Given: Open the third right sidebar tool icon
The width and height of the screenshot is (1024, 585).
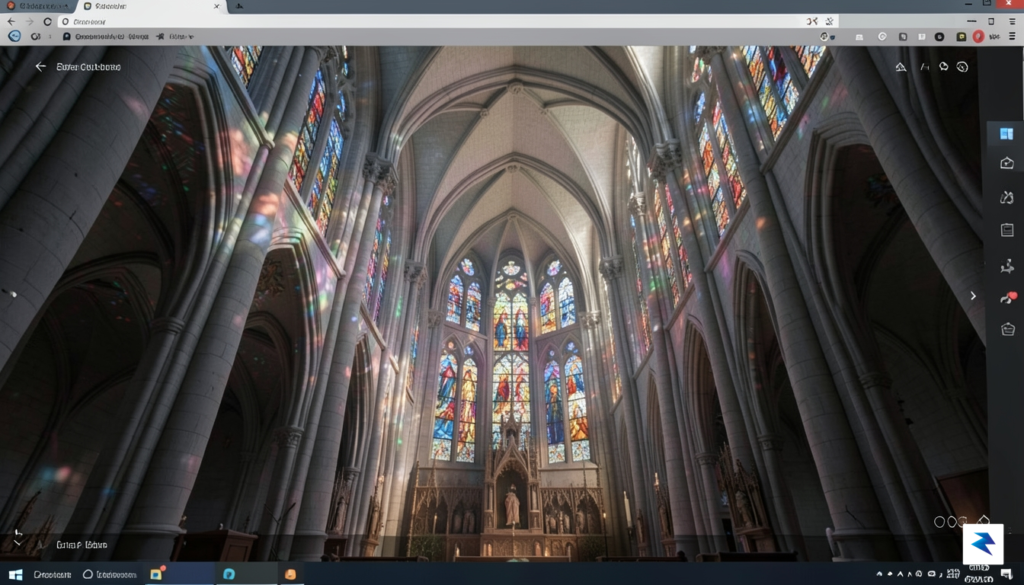Looking at the screenshot, I should pyautogui.click(x=1006, y=197).
